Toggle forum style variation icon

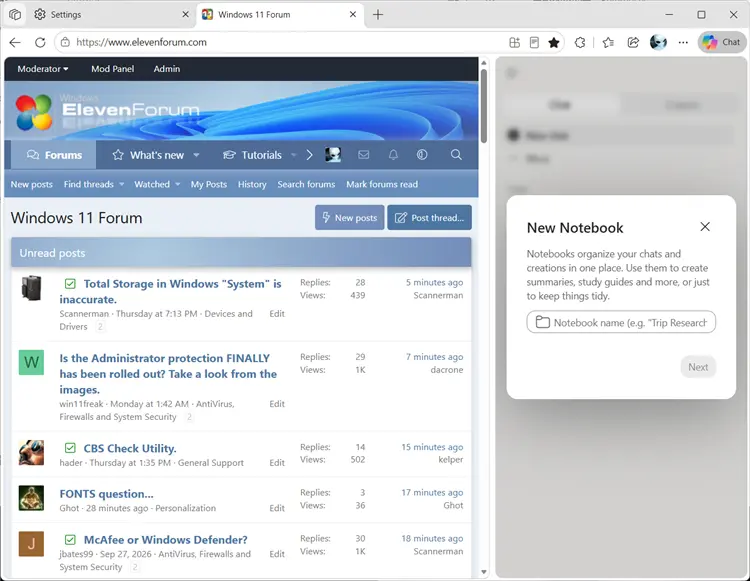[x=422, y=154]
